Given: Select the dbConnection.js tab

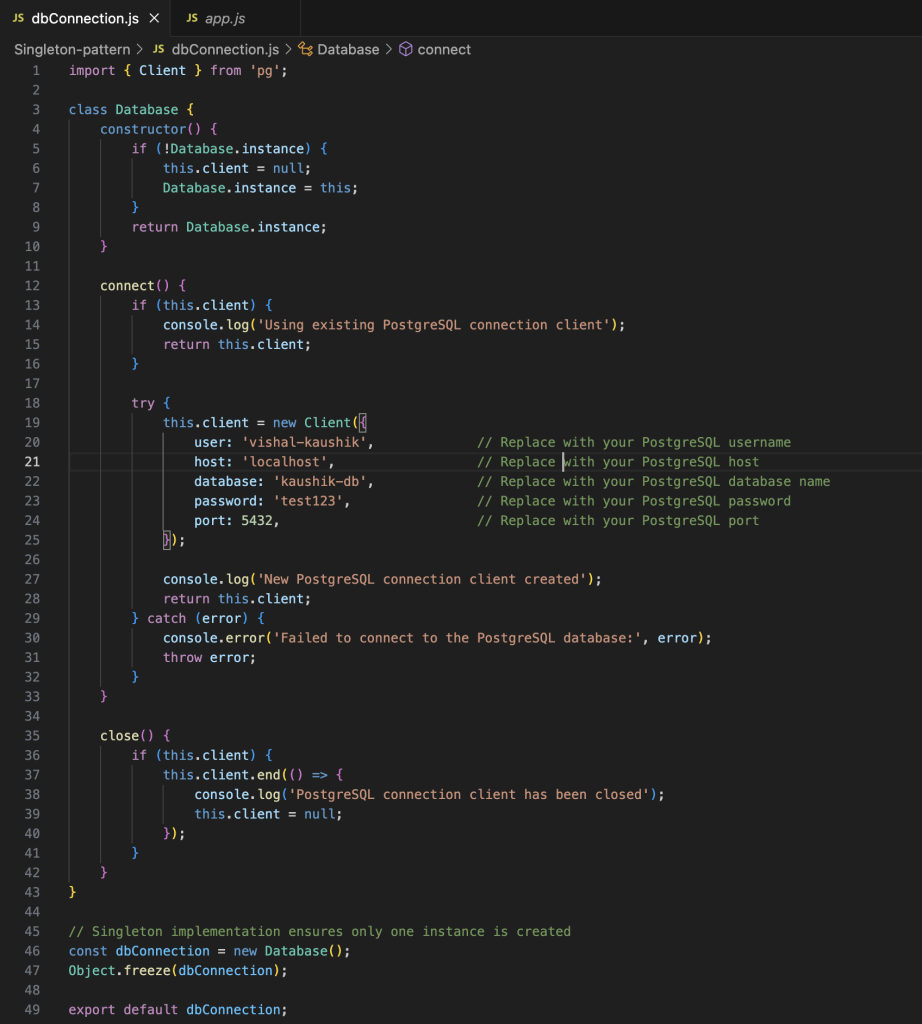Looking at the screenshot, I should coord(85,18).
